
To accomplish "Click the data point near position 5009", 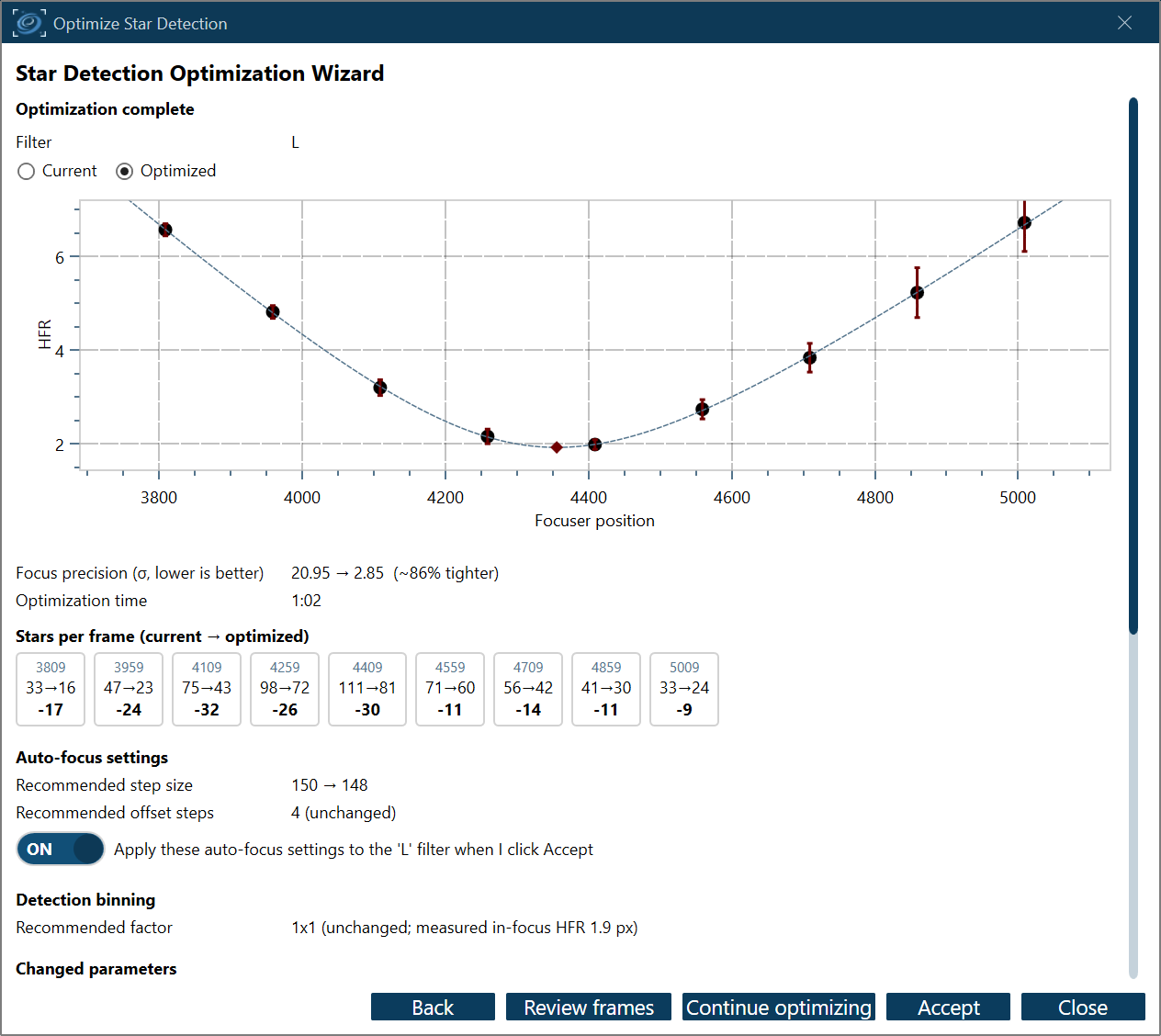I will pyautogui.click(x=1024, y=222).
